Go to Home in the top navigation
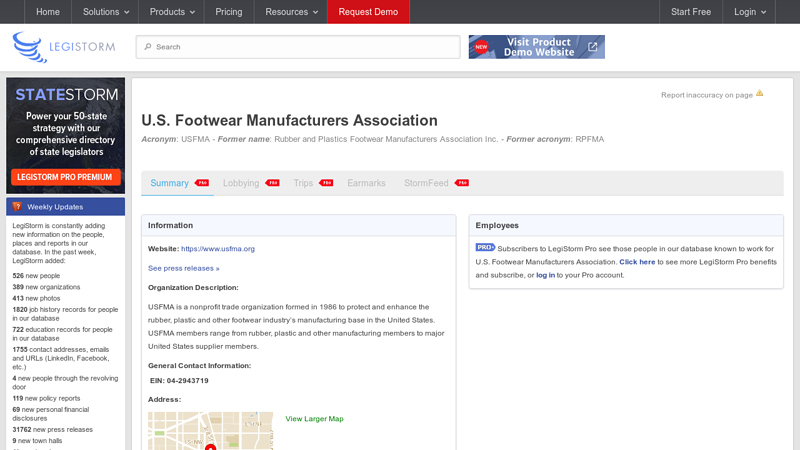This screenshot has width=800, height=450. (x=48, y=12)
